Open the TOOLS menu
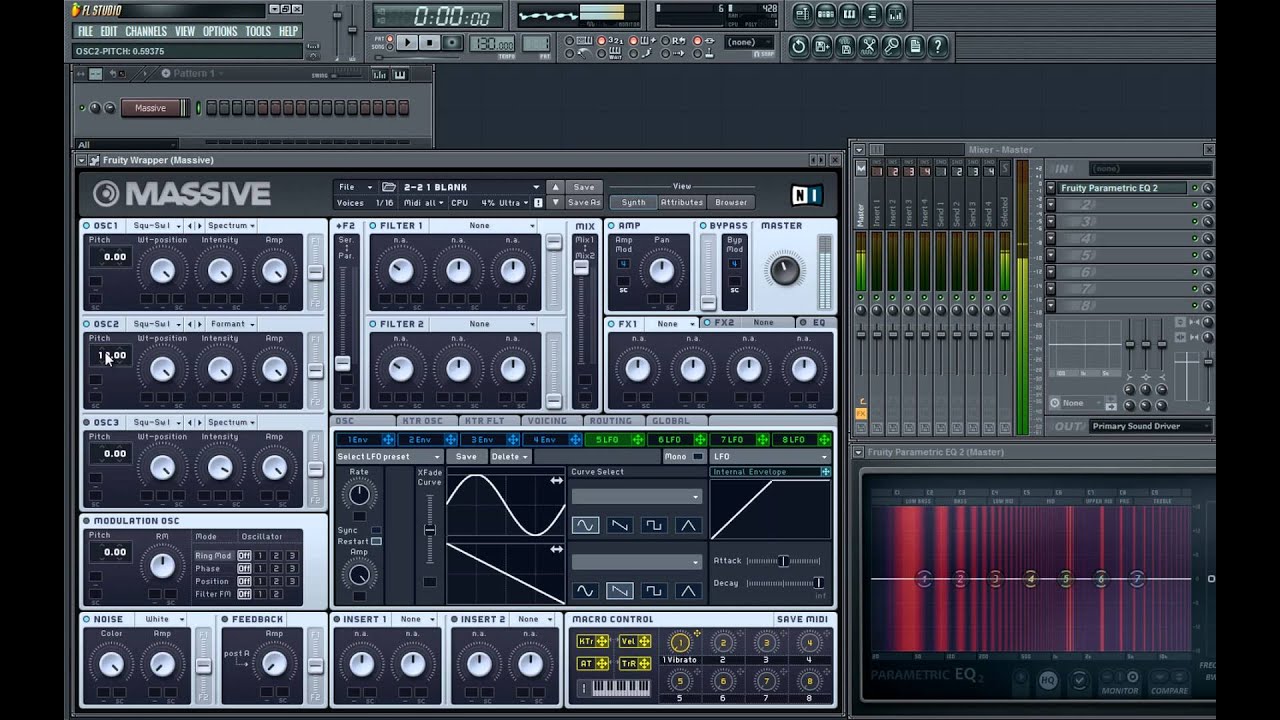1280x720 pixels. click(258, 32)
